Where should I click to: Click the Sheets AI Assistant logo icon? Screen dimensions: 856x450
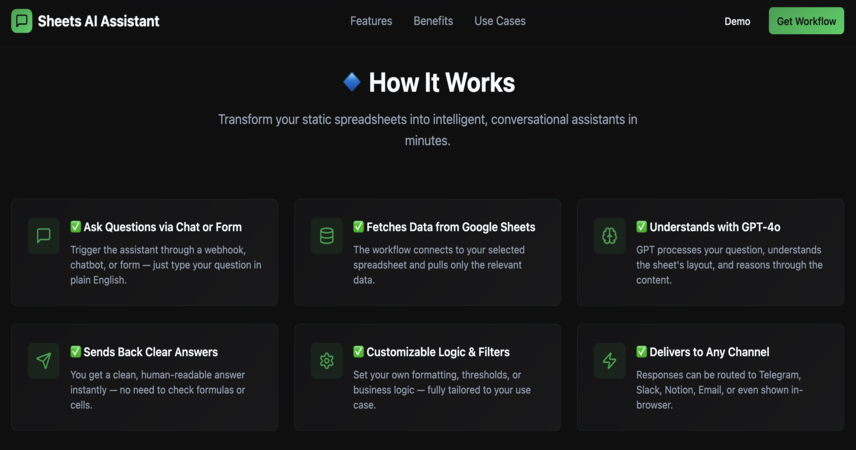coord(22,21)
